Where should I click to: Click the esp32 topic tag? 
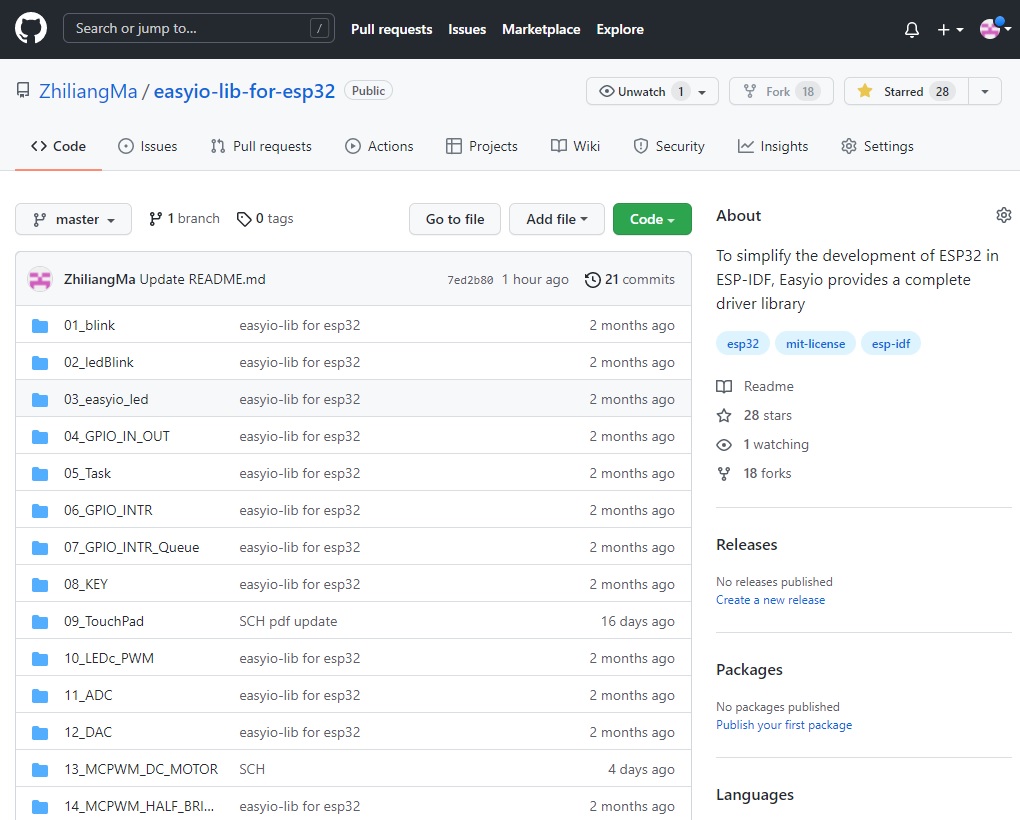[x=743, y=344]
